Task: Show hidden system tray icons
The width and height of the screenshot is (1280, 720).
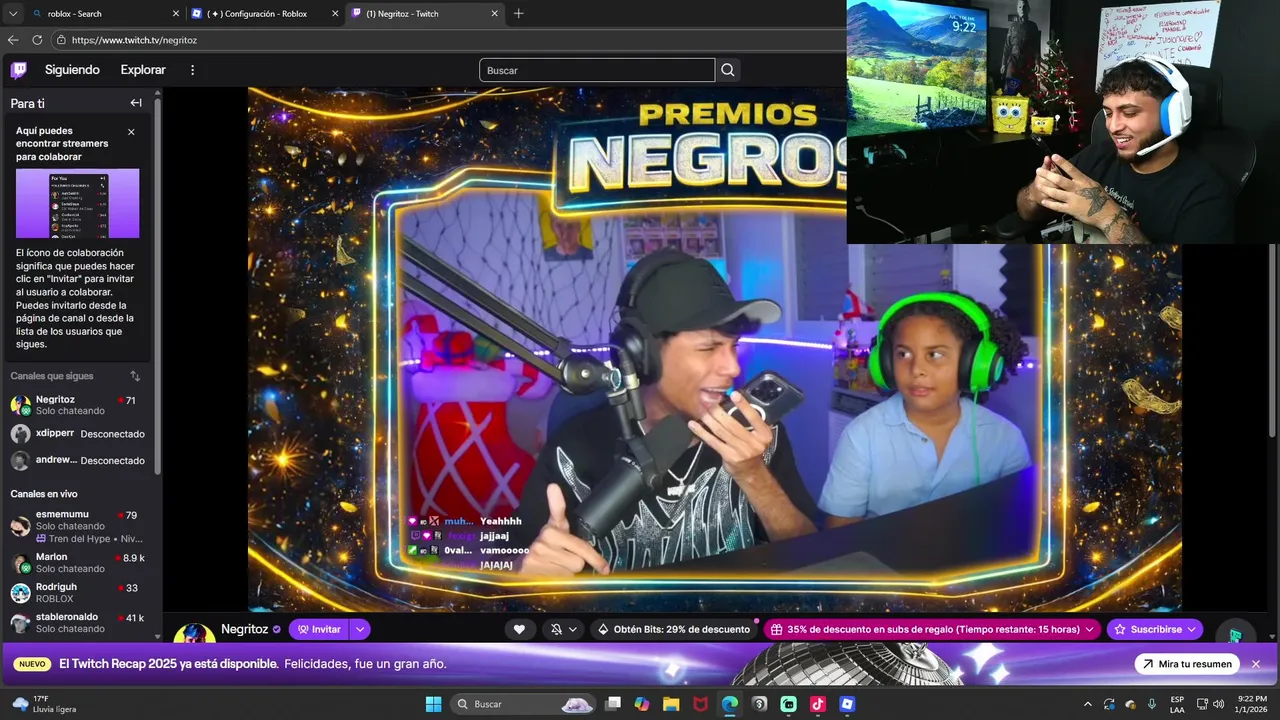Action: [1088, 704]
